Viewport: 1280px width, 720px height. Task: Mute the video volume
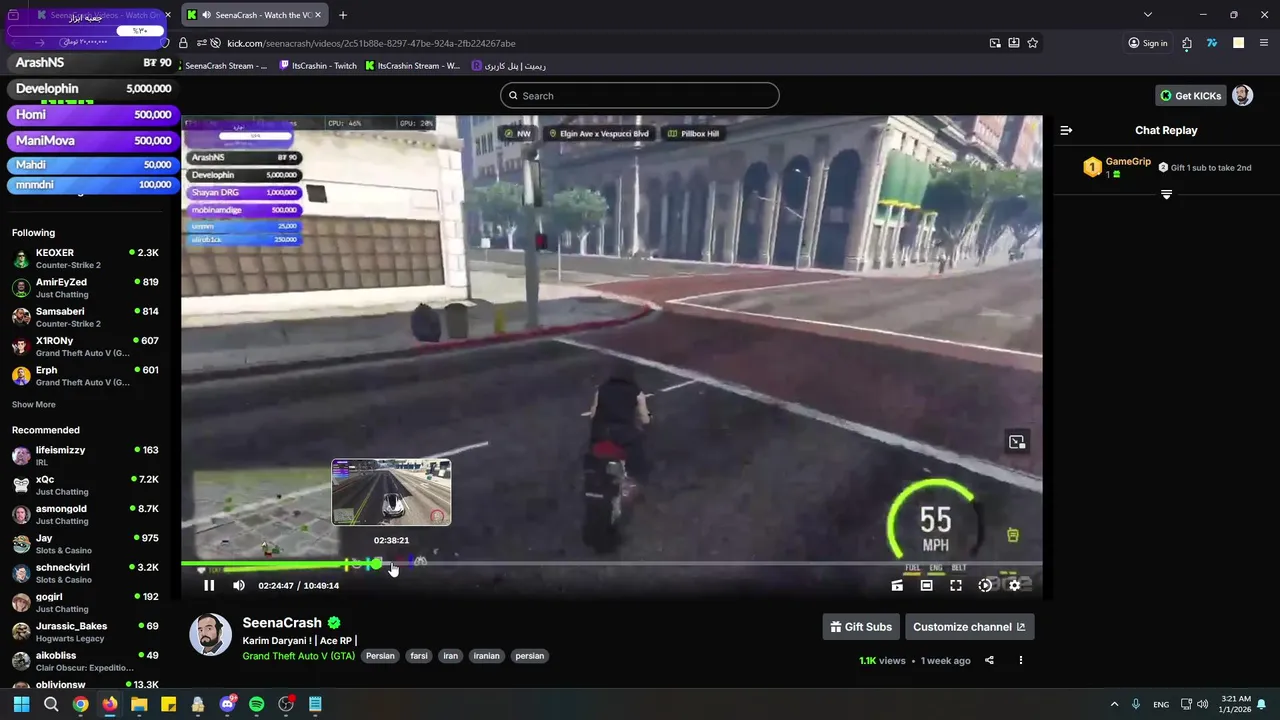coord(238,586)
